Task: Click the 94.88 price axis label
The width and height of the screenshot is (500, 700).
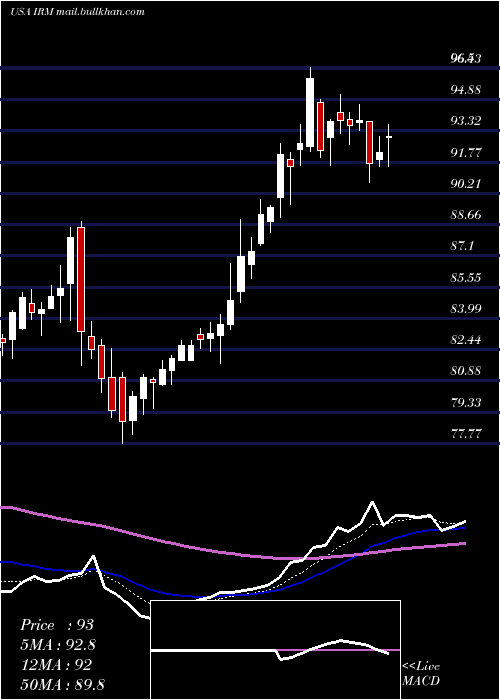Action: (466, 89)
